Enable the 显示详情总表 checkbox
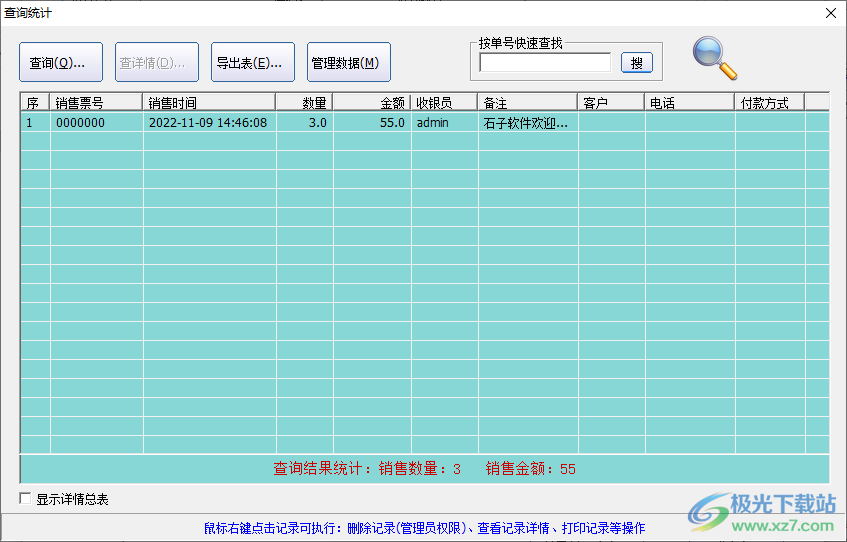This screenshot has height=542, width=847. tap(25, 498)
